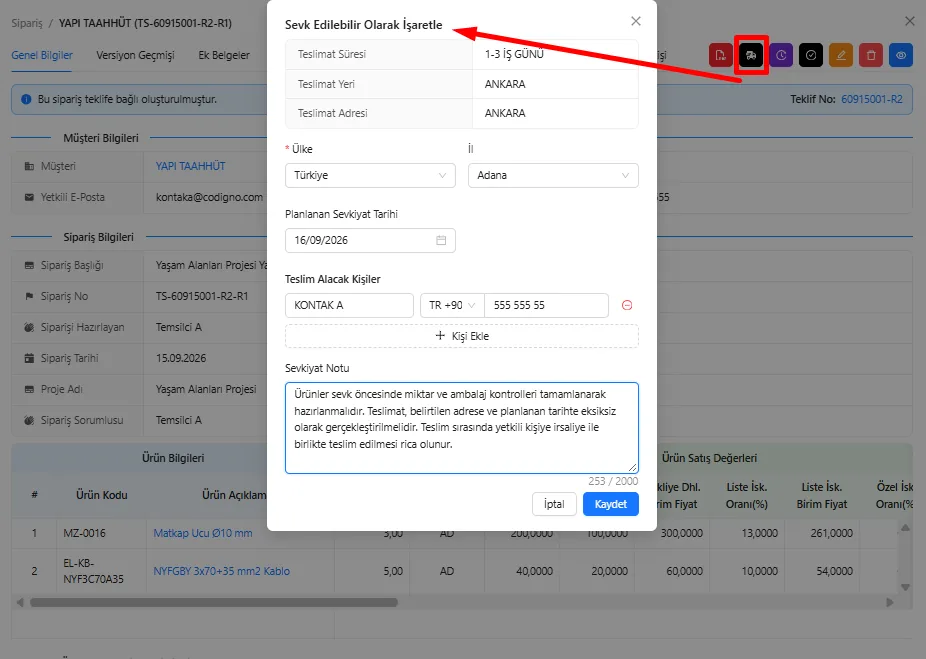Viewport: 926px width, 659px height.
Task: Click the red trash delete icon
Action: point(871,56)
